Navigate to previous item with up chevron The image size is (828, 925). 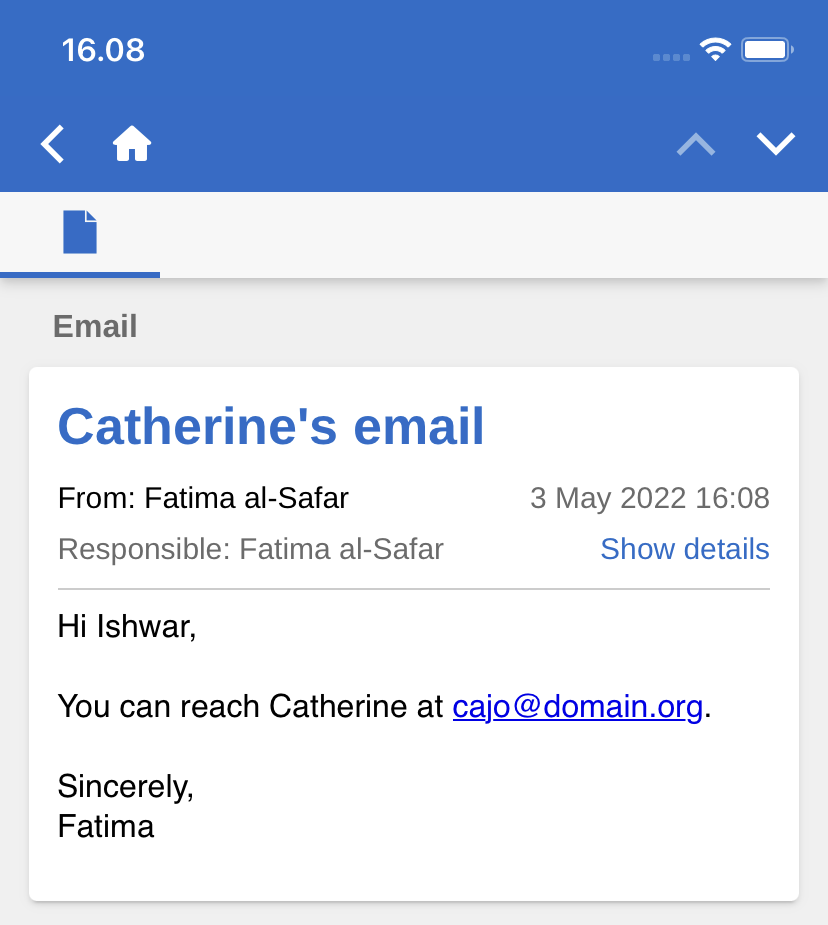pyautogui.click(x=696, y=145)
